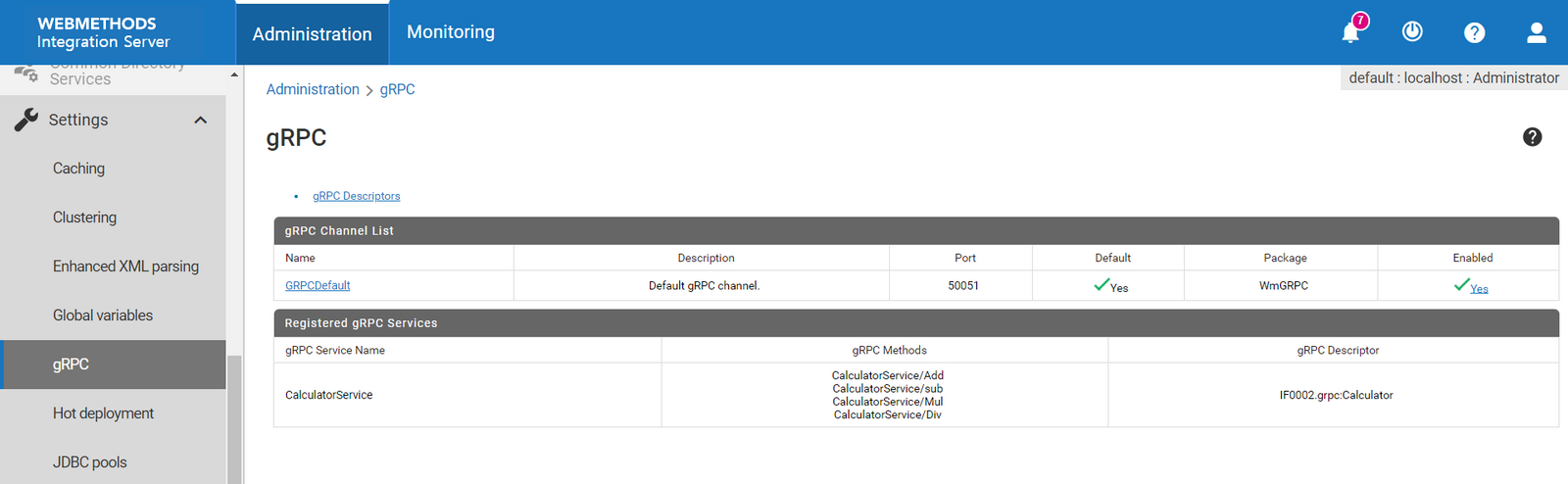Click the gRPC page help icon
1568x484 pixels.
click(1532, 137)
